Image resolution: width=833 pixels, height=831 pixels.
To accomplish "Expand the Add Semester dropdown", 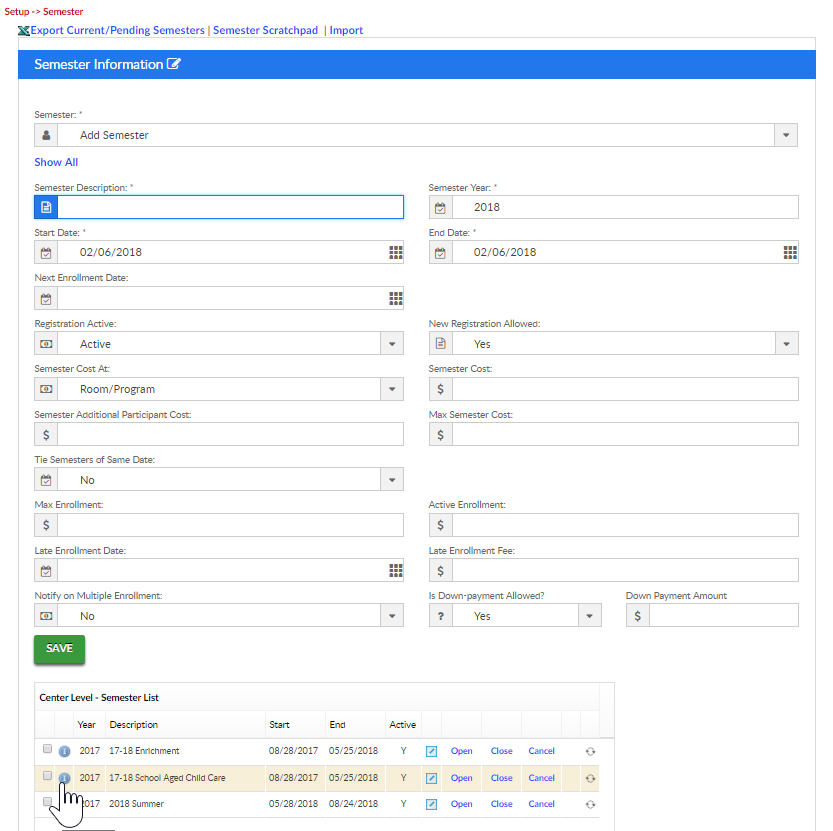I will pyautogui.click(x=786, y=135).
